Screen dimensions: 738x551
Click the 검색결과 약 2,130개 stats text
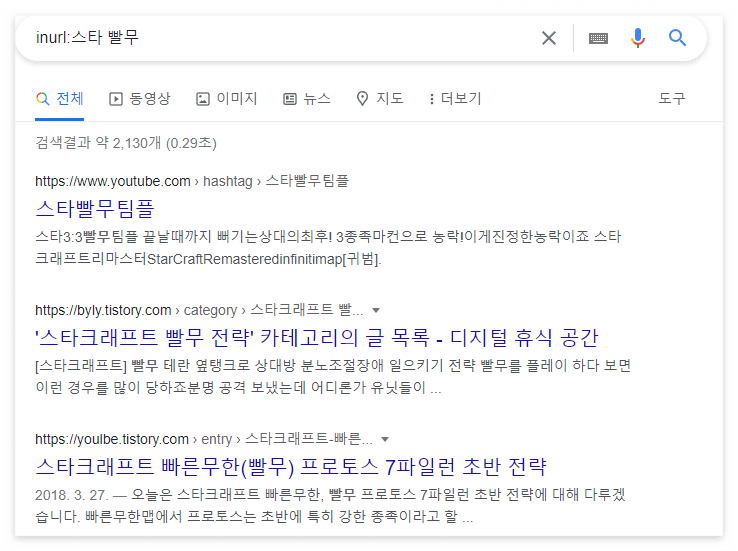tap(126, 143)
